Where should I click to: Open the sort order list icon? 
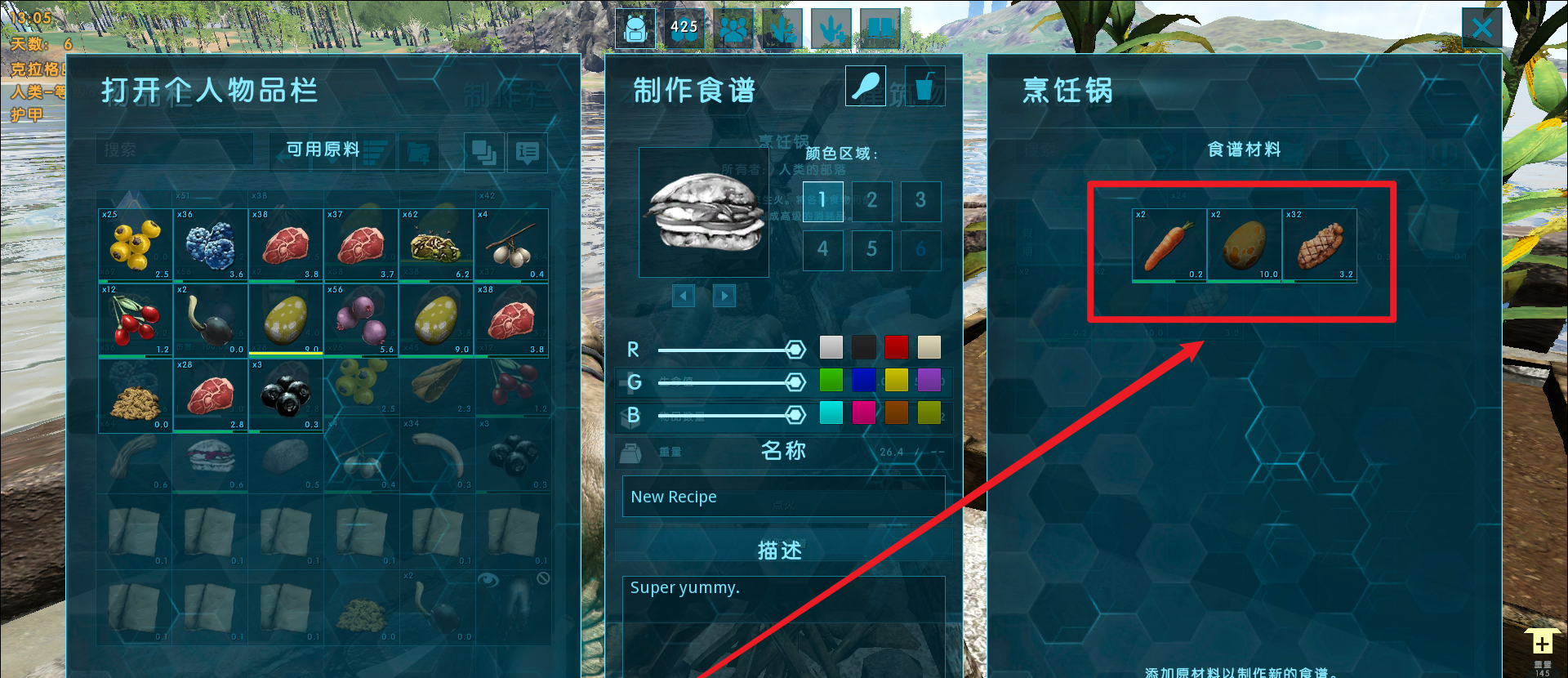tap(376, 152)
